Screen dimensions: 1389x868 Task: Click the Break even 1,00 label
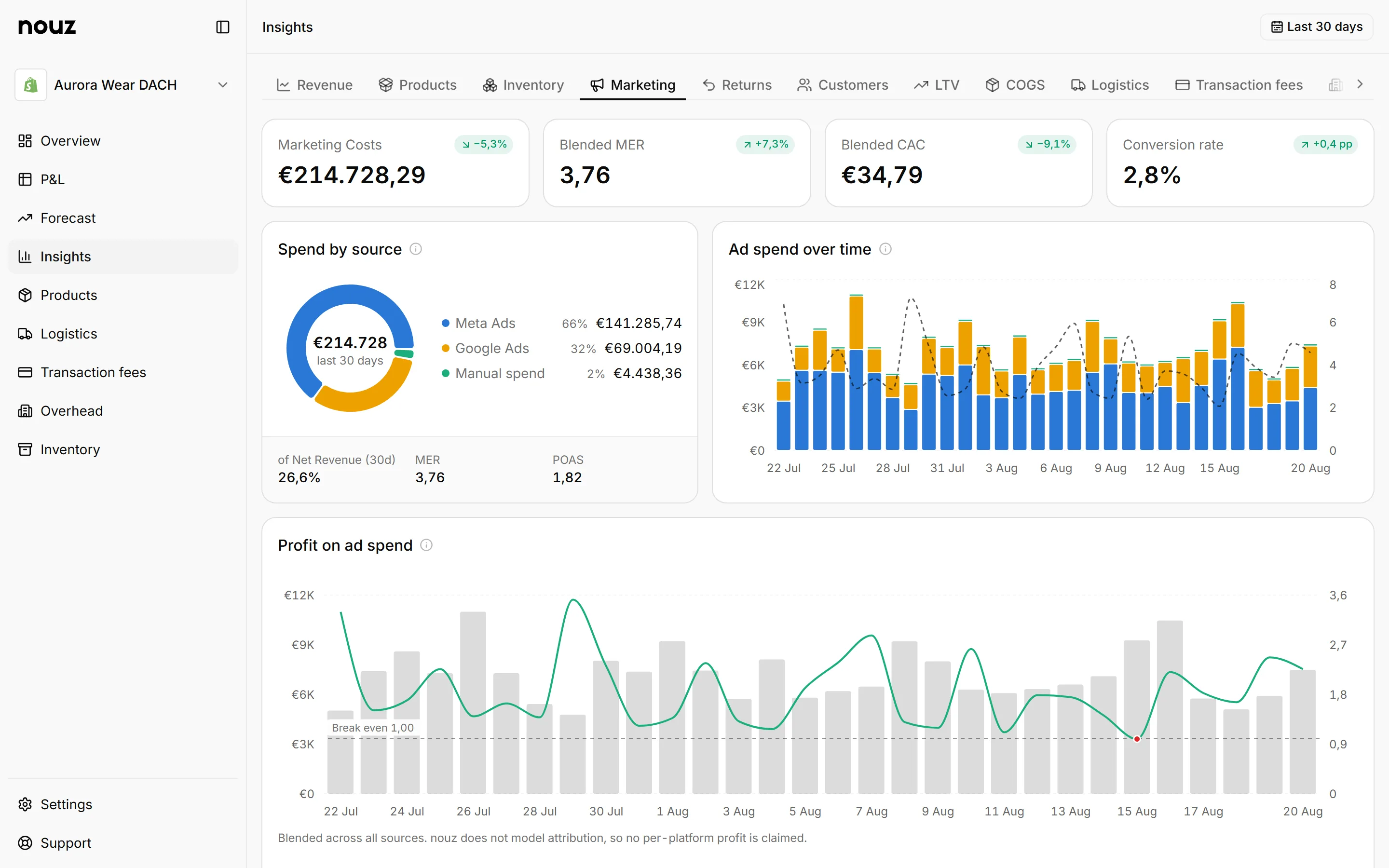tap(372, 727)
